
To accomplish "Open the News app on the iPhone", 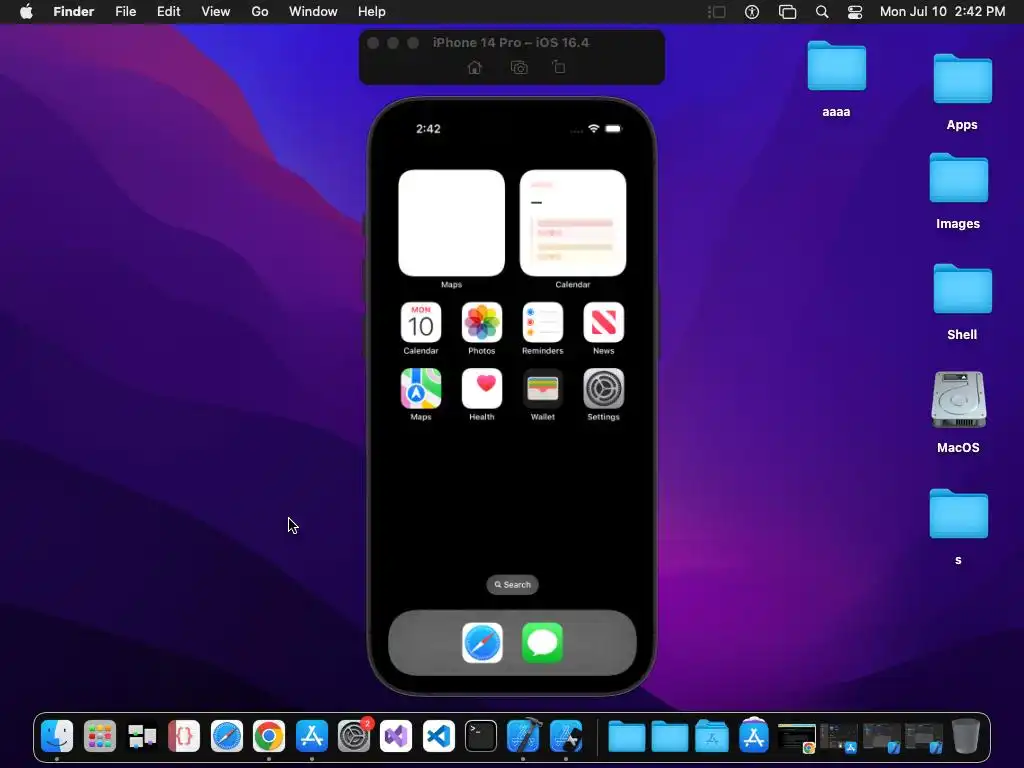I will click(603, 322).
